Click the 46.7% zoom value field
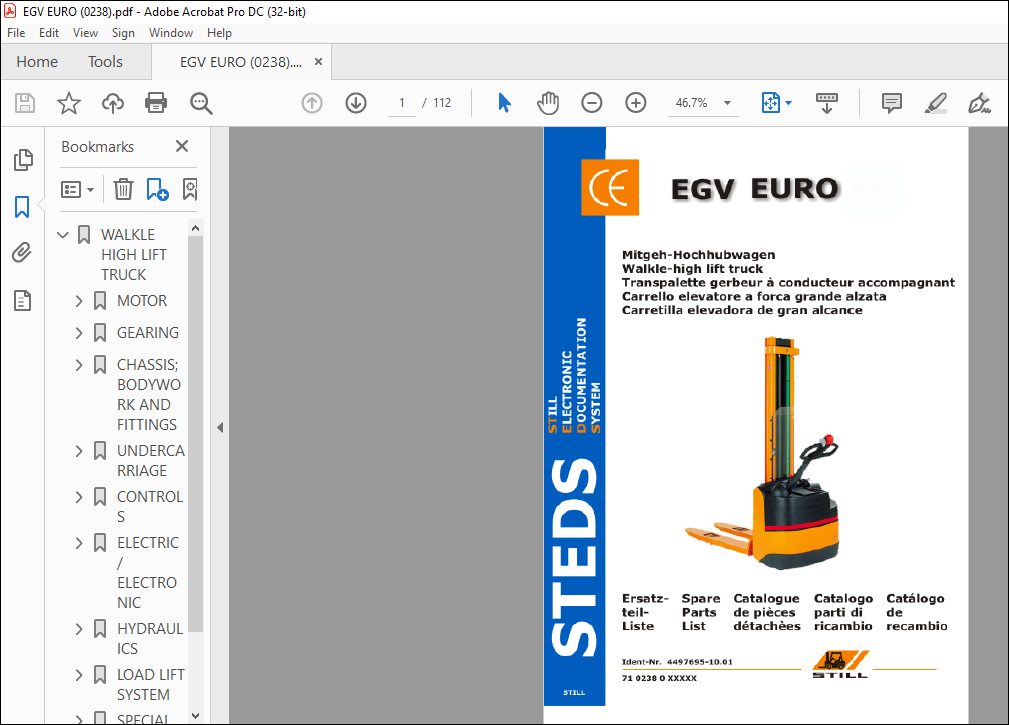 [x=692, y=103]
